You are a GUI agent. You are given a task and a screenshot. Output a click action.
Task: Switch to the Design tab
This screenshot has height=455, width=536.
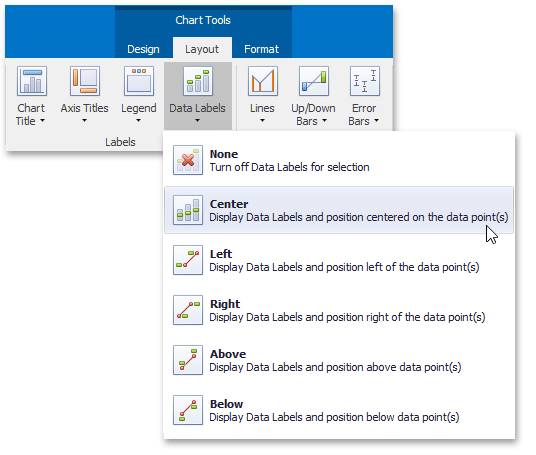tap(143, 49)
